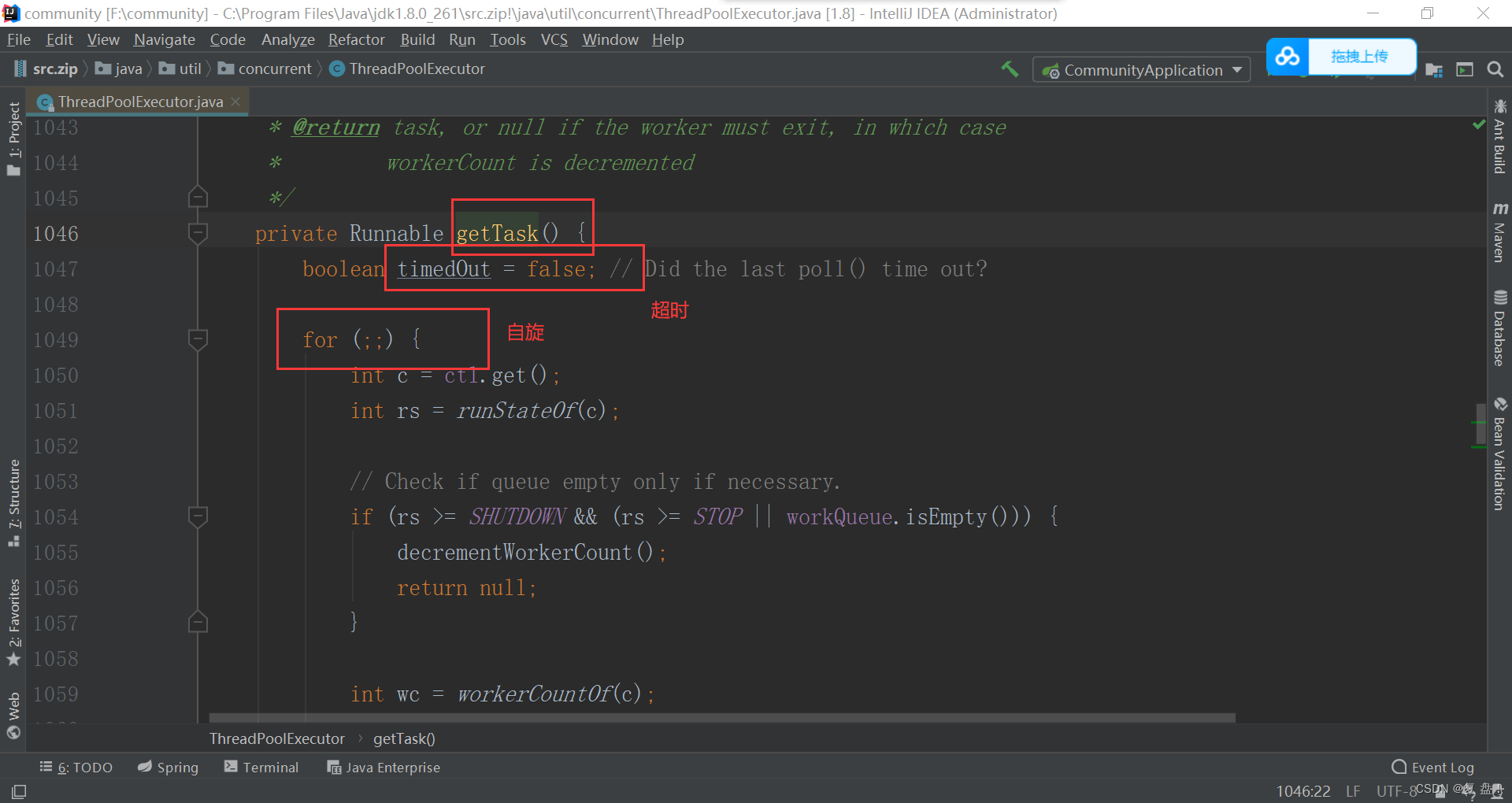The height and width of the screenshot is (803, 1512).
Task: Open the Ant Build side panel
Action: tap(1499, 135)
